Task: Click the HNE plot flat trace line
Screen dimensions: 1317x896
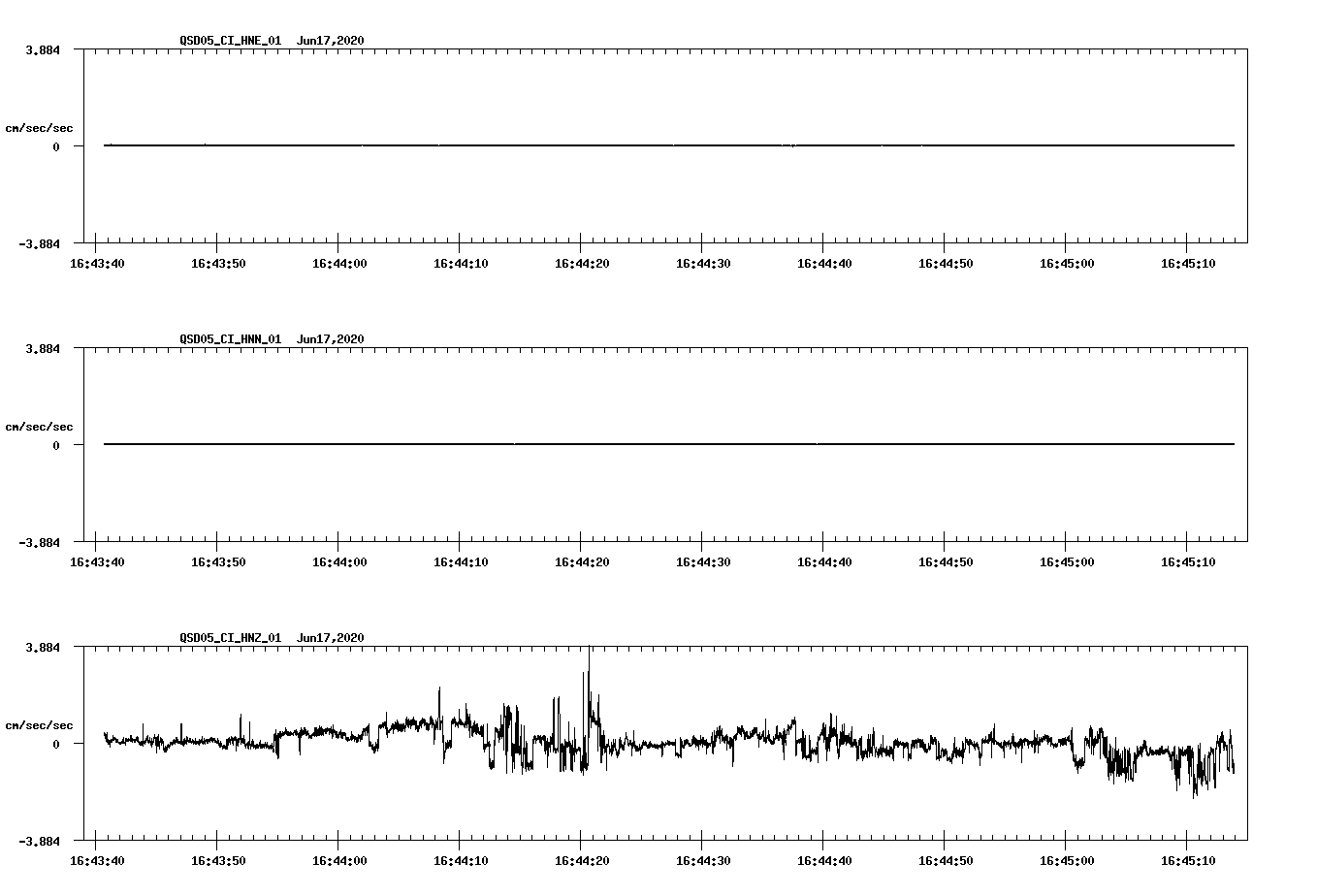Action: click(669, 145)
